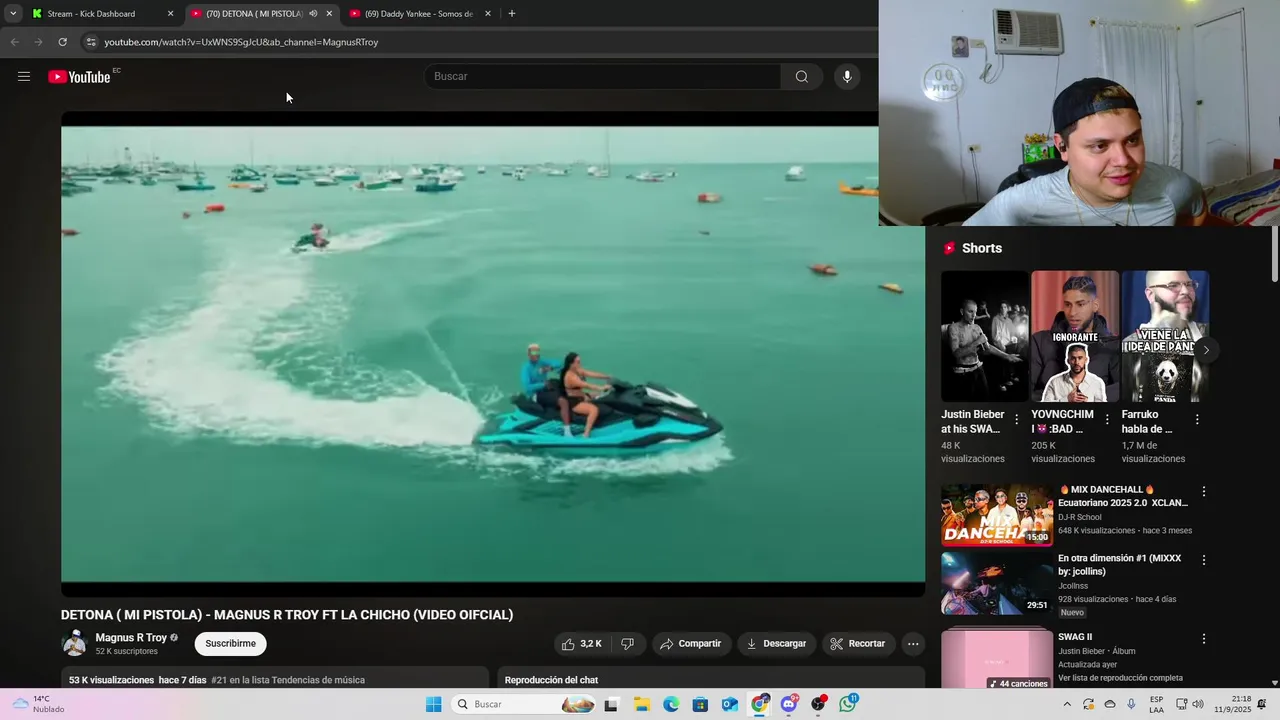
Task: Open the YouTube hamburger guide menu
Action: point(24,76)
